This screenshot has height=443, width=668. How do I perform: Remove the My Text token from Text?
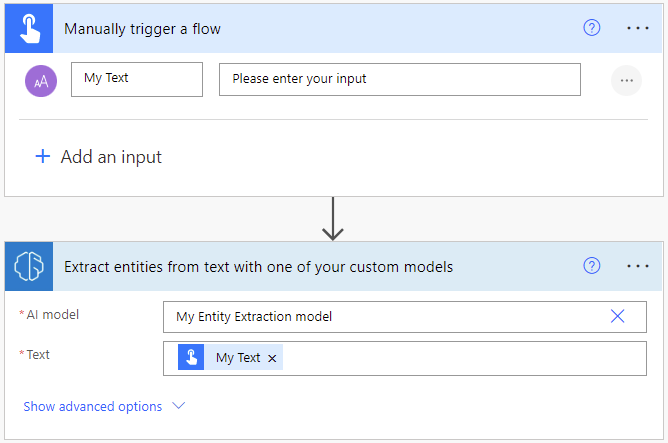click(x=272, y=358)
